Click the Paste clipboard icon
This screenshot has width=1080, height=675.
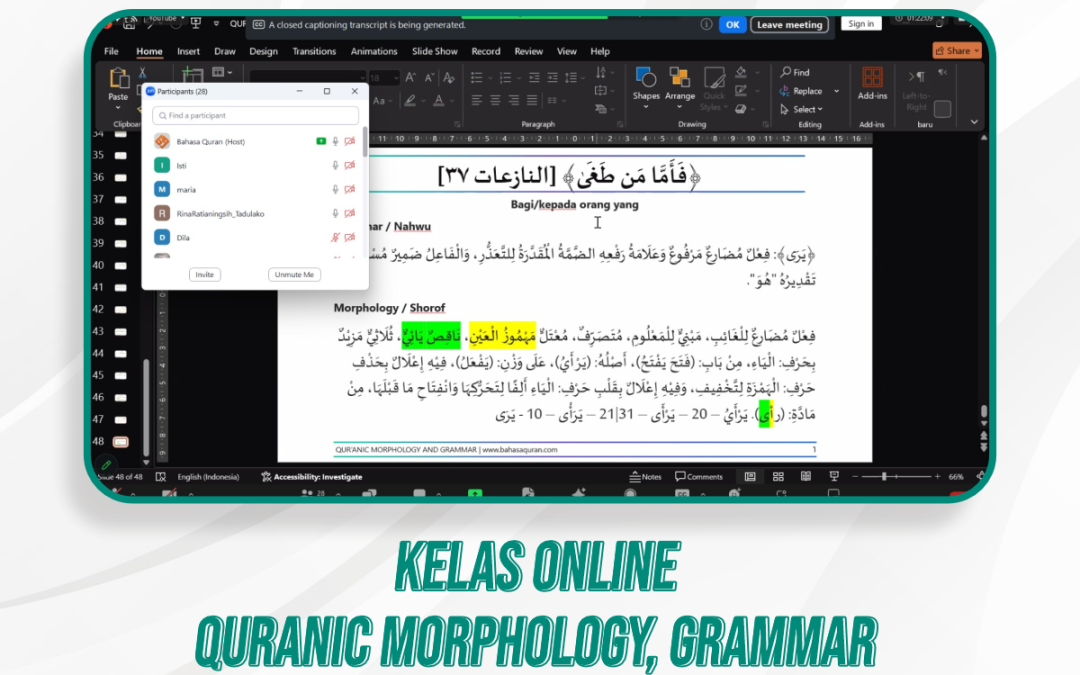[x=118, y=79]
